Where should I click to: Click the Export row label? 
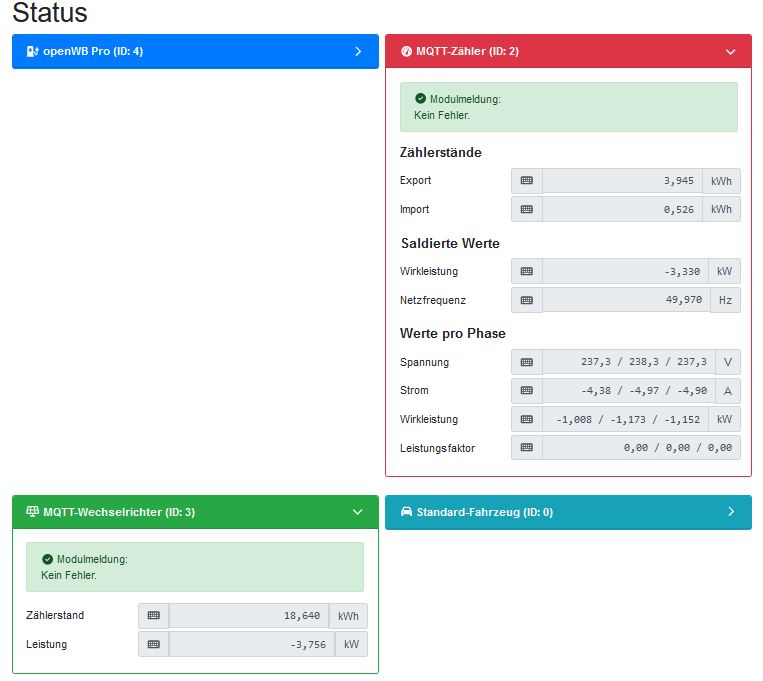pyautogui.click(x=416, y=181)
